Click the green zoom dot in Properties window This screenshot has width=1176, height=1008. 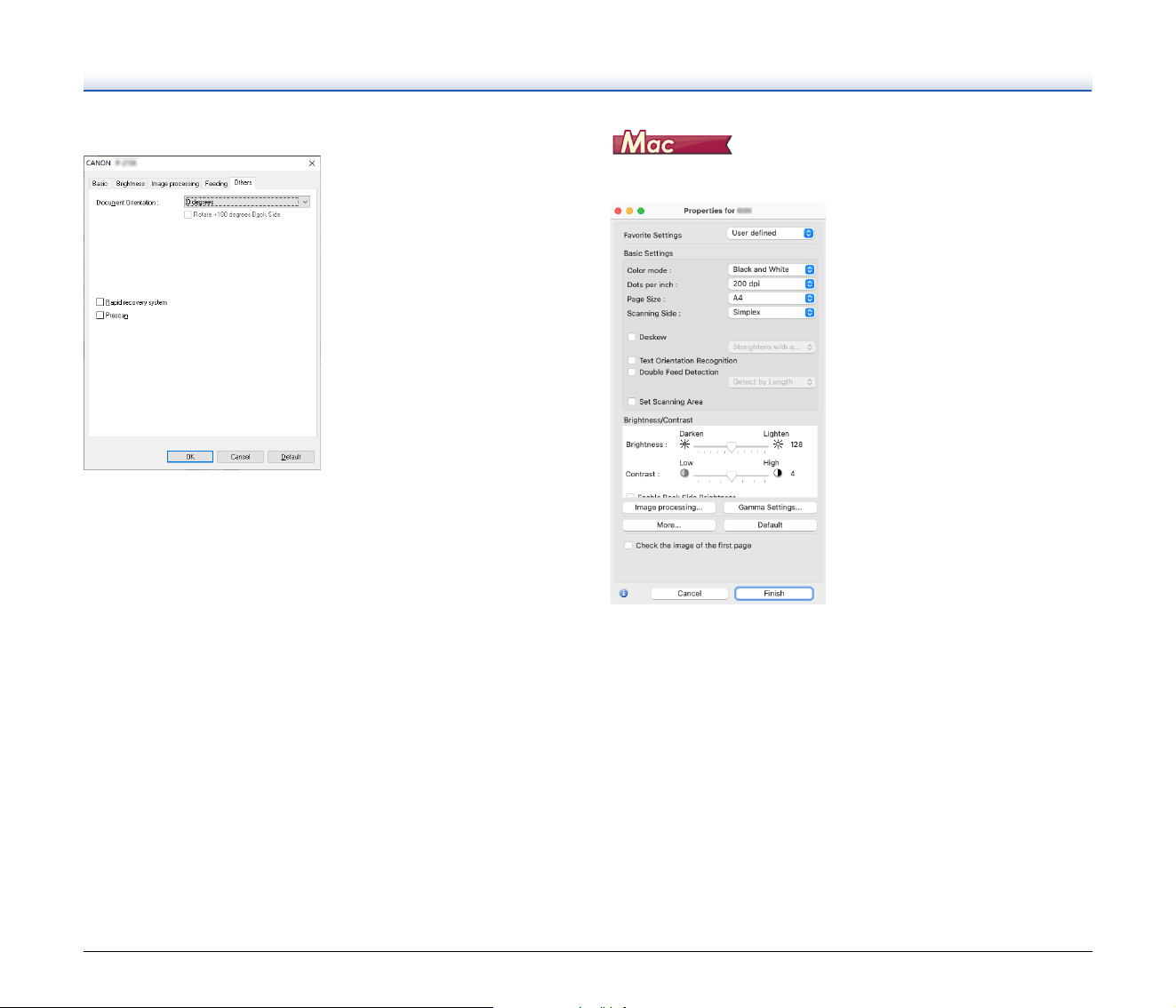coord(641,211)
